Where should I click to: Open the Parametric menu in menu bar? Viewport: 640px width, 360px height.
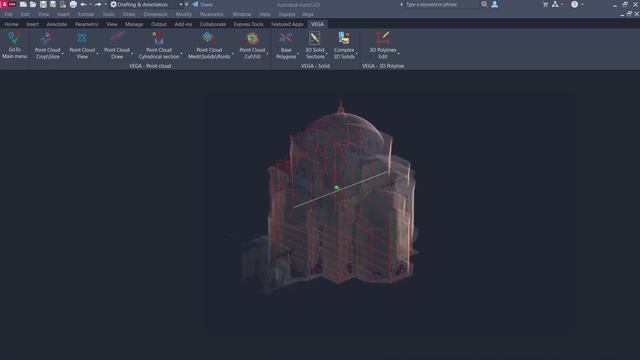pos(211,14)
